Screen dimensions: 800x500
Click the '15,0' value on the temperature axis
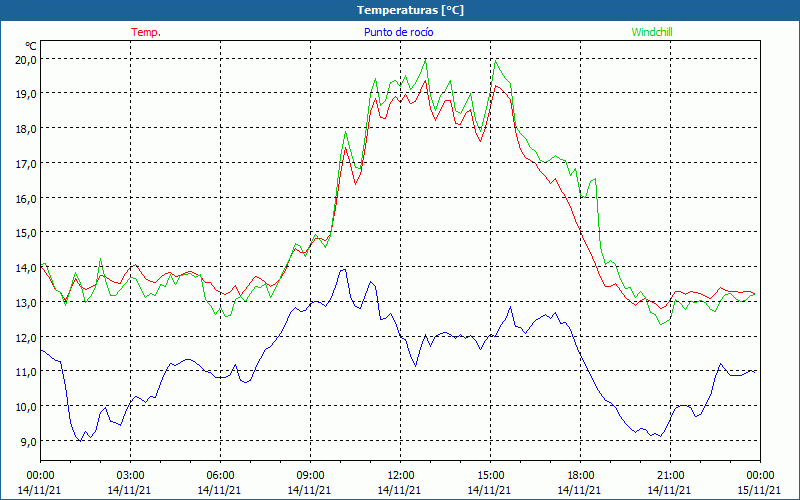27,233
